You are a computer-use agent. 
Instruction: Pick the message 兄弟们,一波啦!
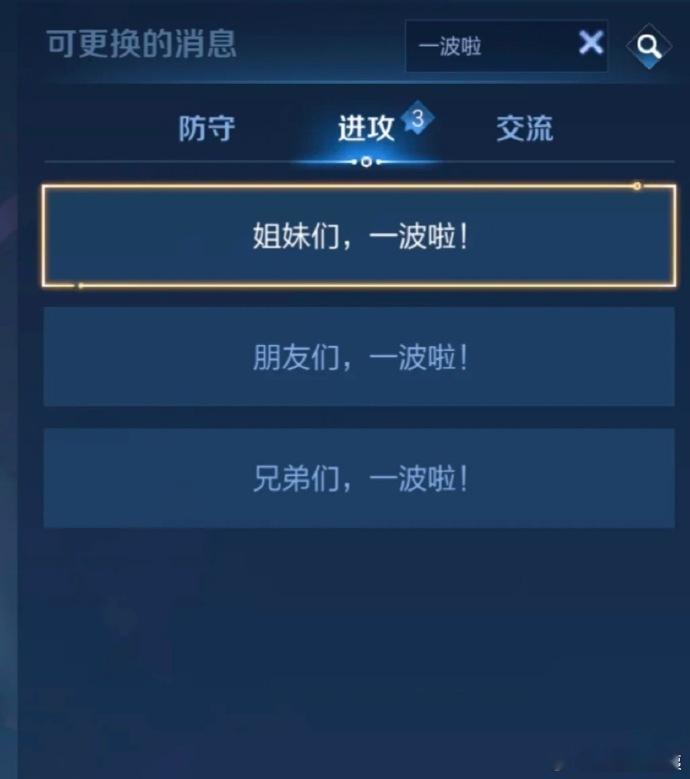(x=359, y=478)
